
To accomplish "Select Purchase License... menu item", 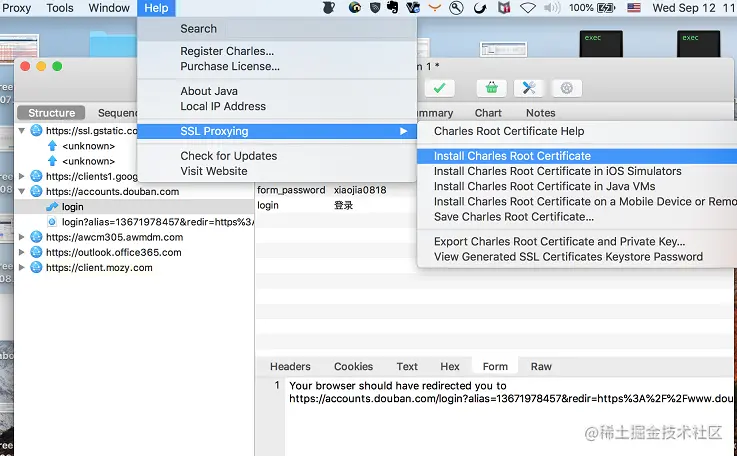I will [x=277, y=66].
